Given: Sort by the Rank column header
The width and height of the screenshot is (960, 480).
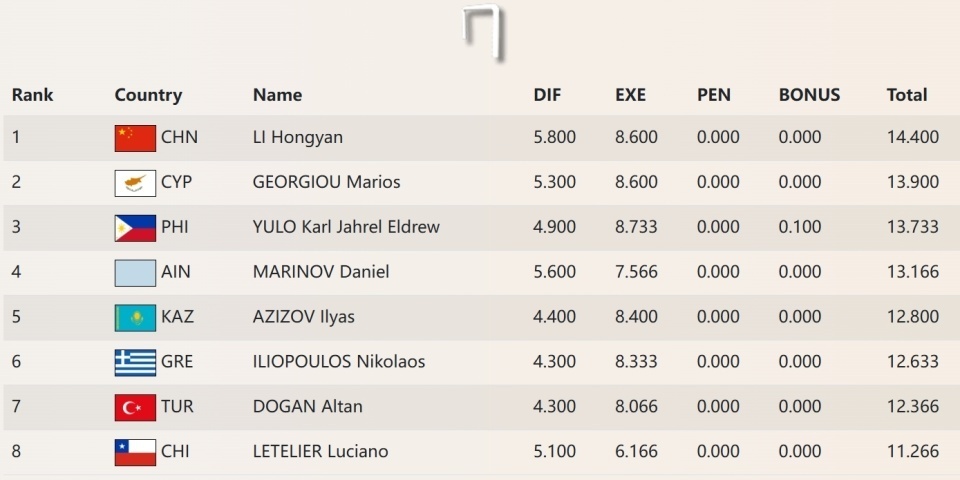Looking at the screenshot, I should (x=33, y=95).
